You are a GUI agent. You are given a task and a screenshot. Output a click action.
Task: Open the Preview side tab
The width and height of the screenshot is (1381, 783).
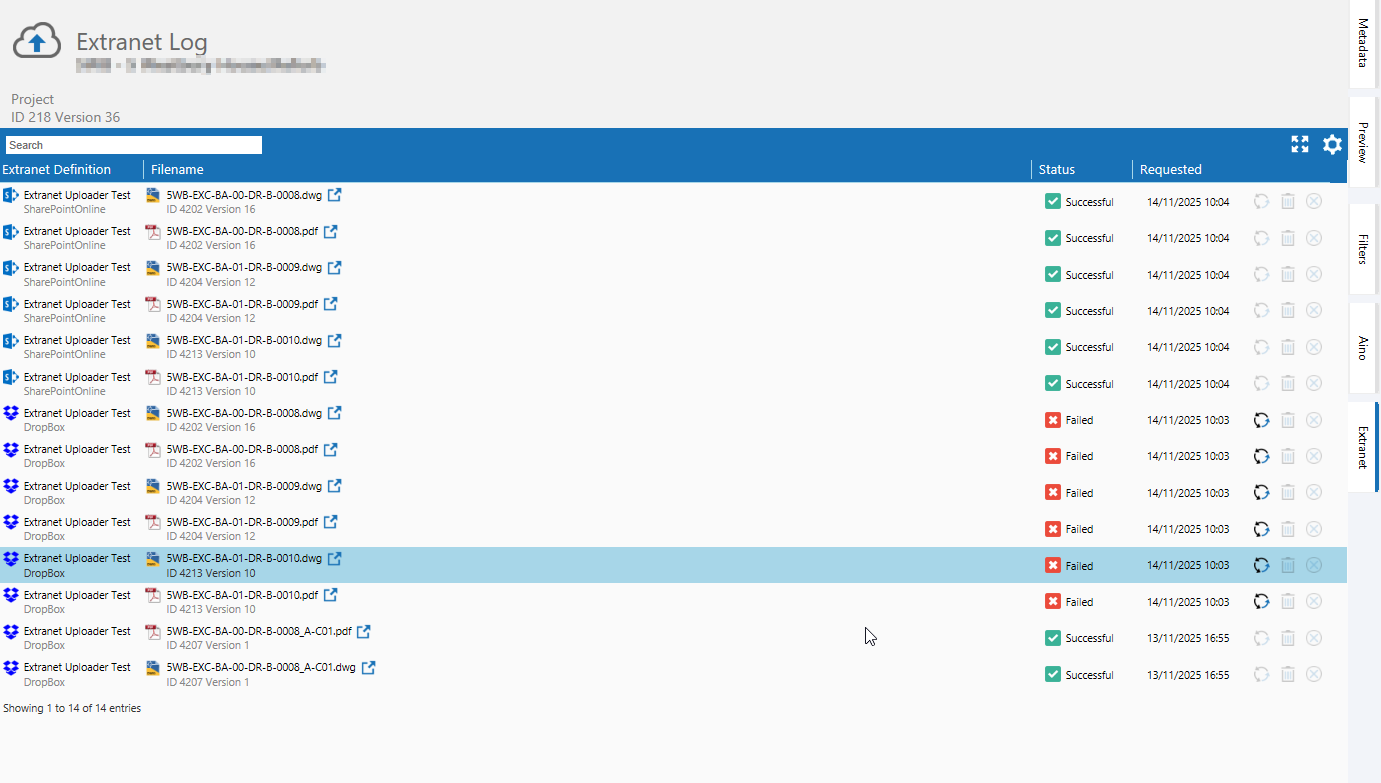[x=1363, y=142]
